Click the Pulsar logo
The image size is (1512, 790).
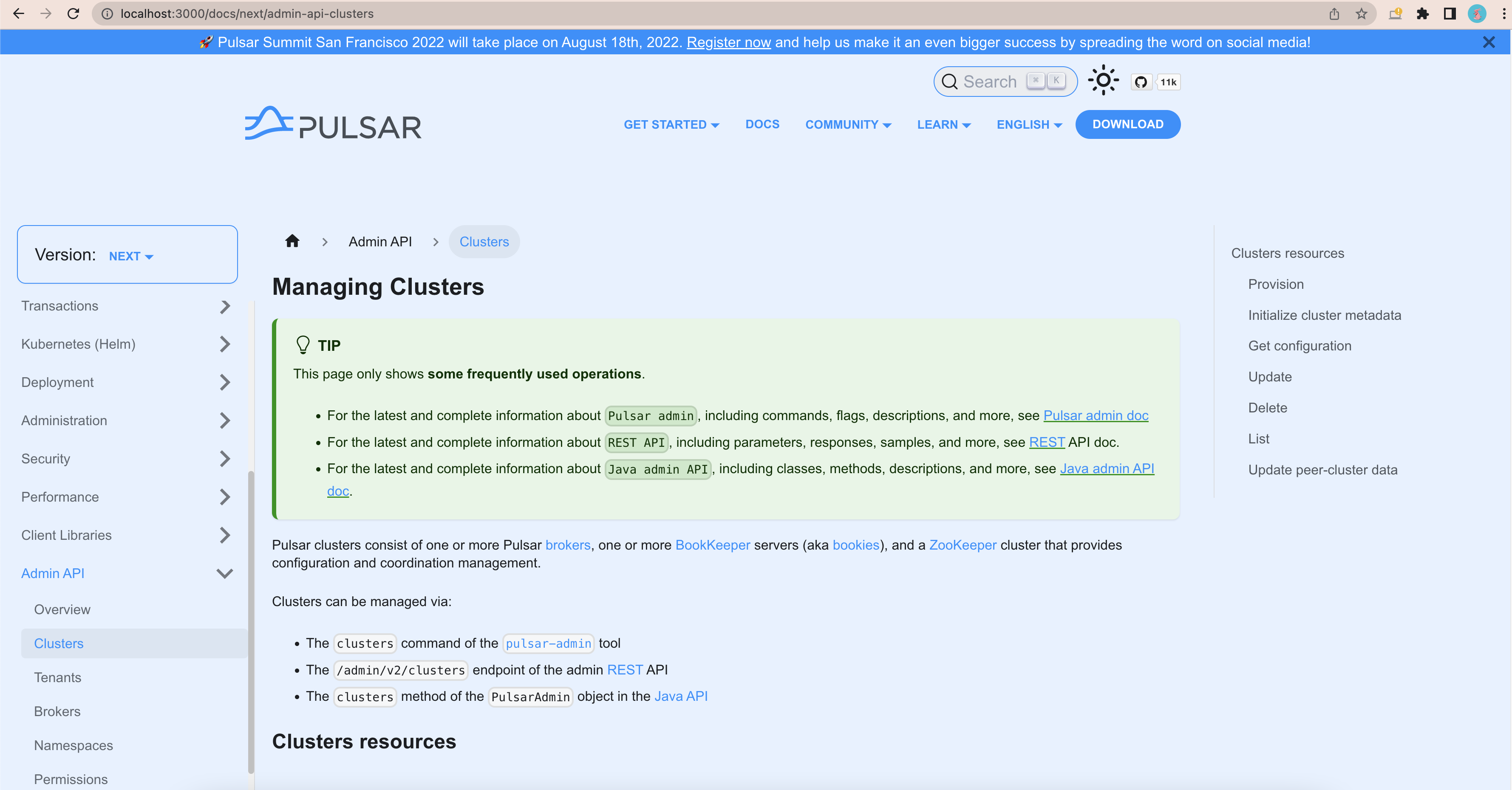tap(333, 123)
